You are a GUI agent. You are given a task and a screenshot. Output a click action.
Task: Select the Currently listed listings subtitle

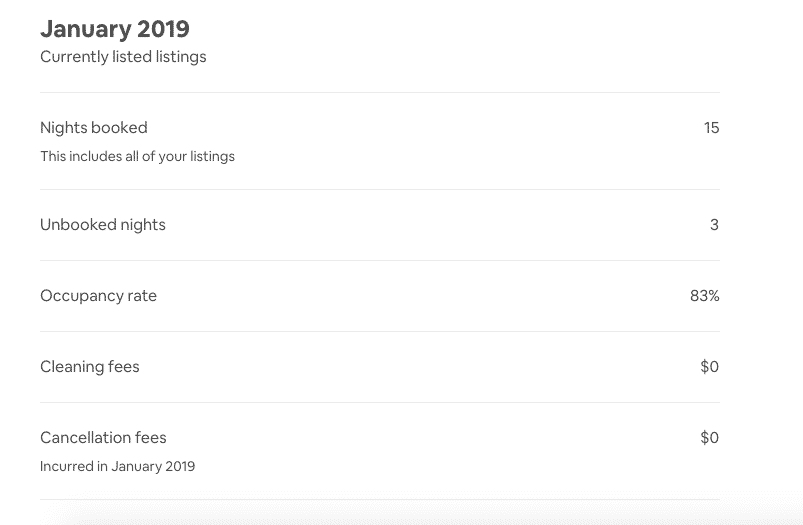pos(123,57)
